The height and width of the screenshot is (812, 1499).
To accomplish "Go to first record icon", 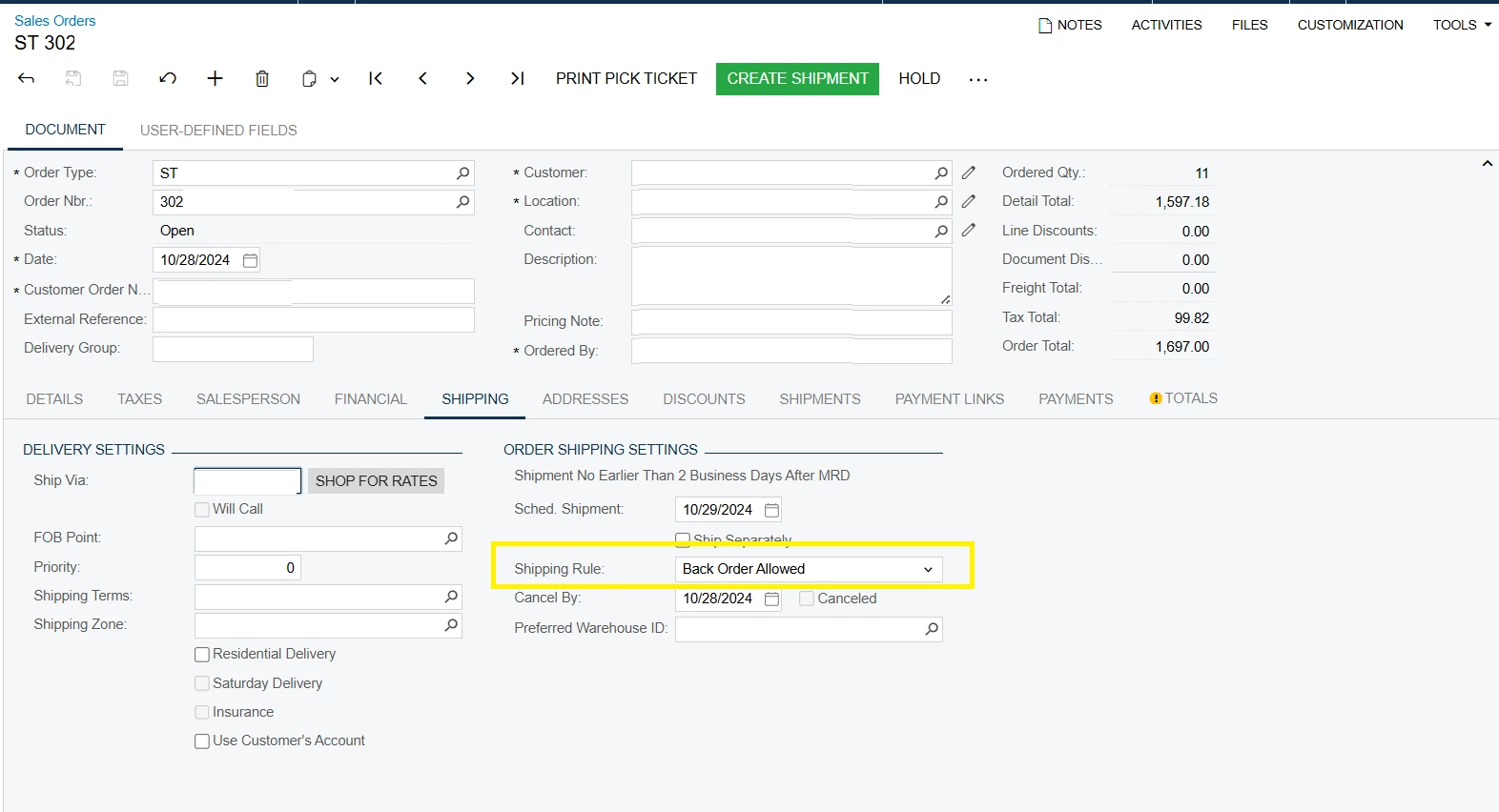I will (x=376, y=78).
